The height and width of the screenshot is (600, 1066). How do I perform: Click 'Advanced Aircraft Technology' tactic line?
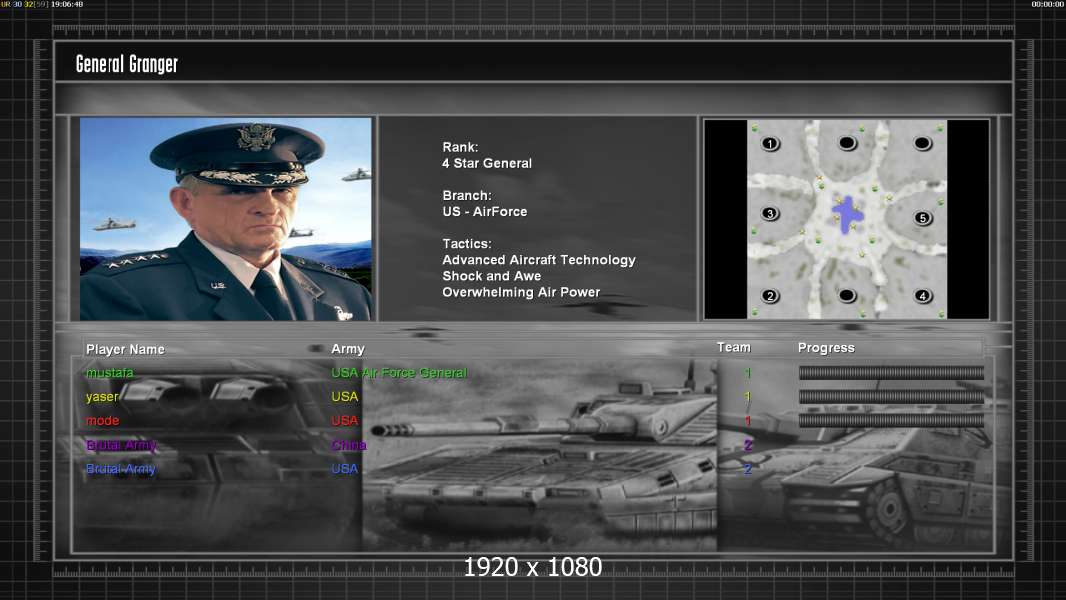tap(539, 260)
